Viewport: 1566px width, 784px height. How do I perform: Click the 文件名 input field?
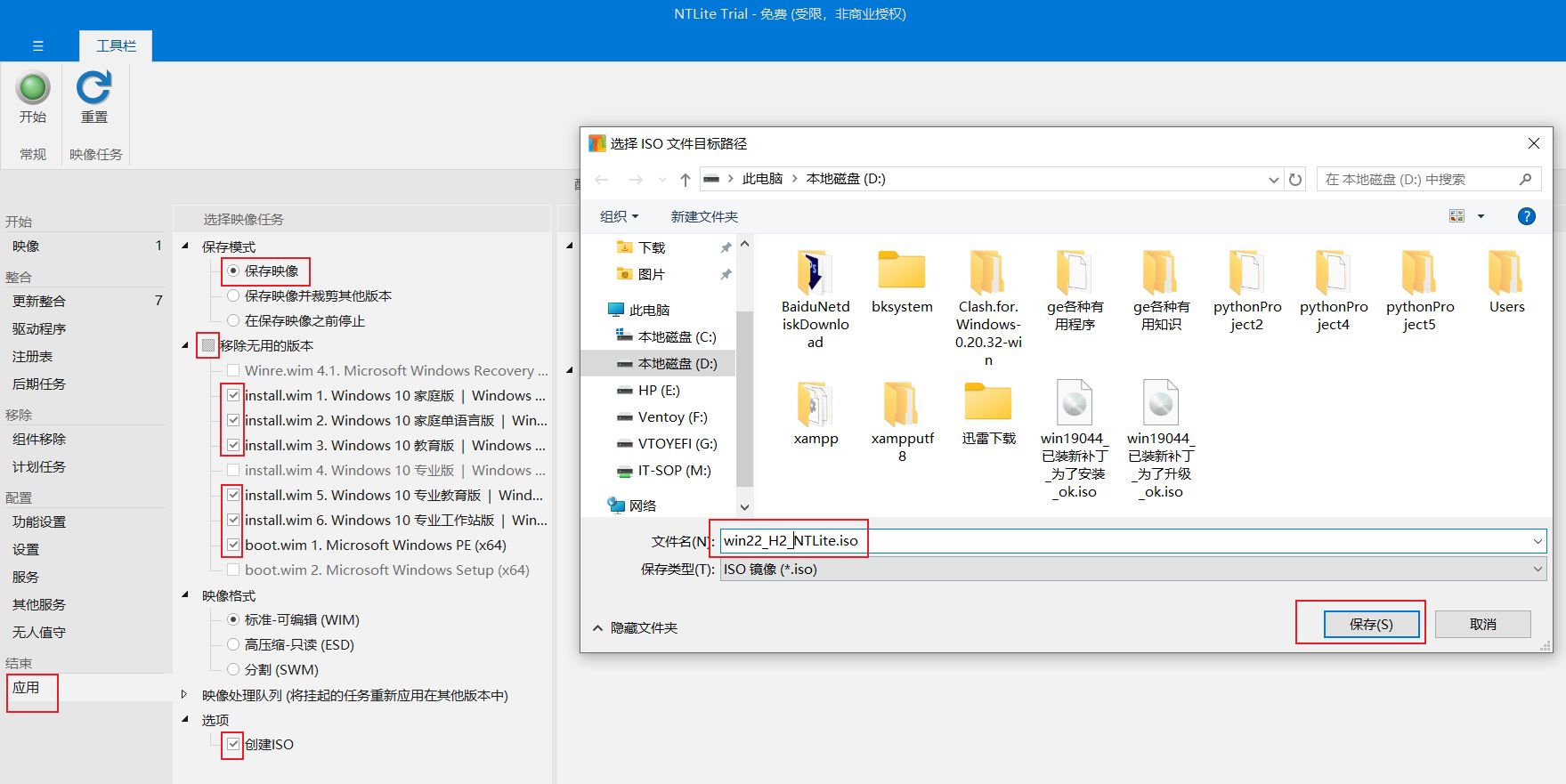[1122, 541]
